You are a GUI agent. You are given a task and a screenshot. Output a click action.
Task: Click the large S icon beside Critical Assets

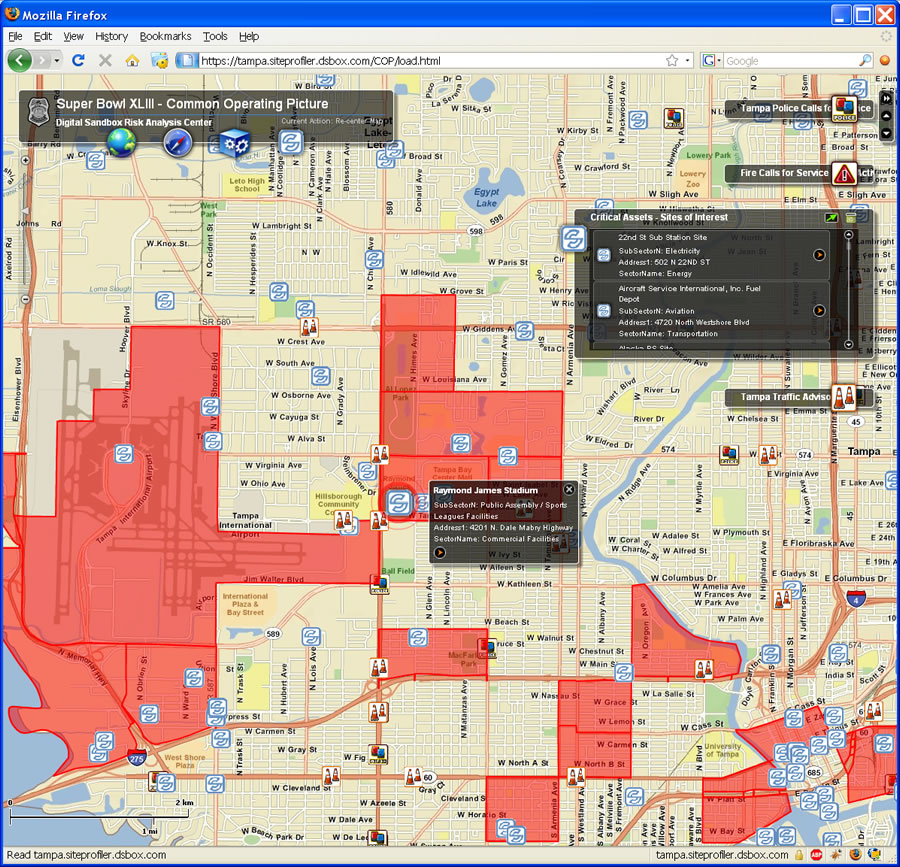573,238
